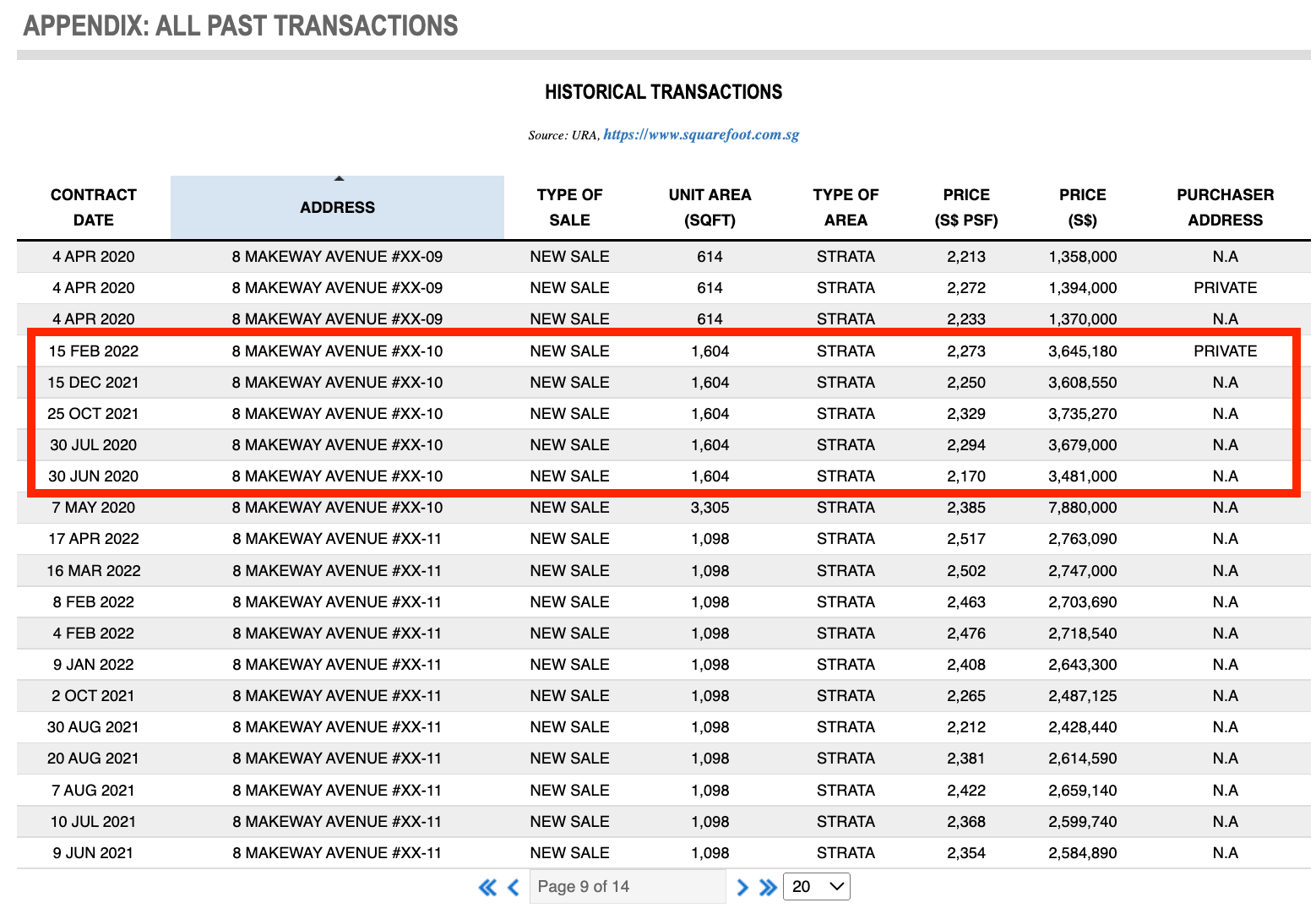
Task: Select the 7 MAY 2020 contract date cell
Action: (94, 508)
